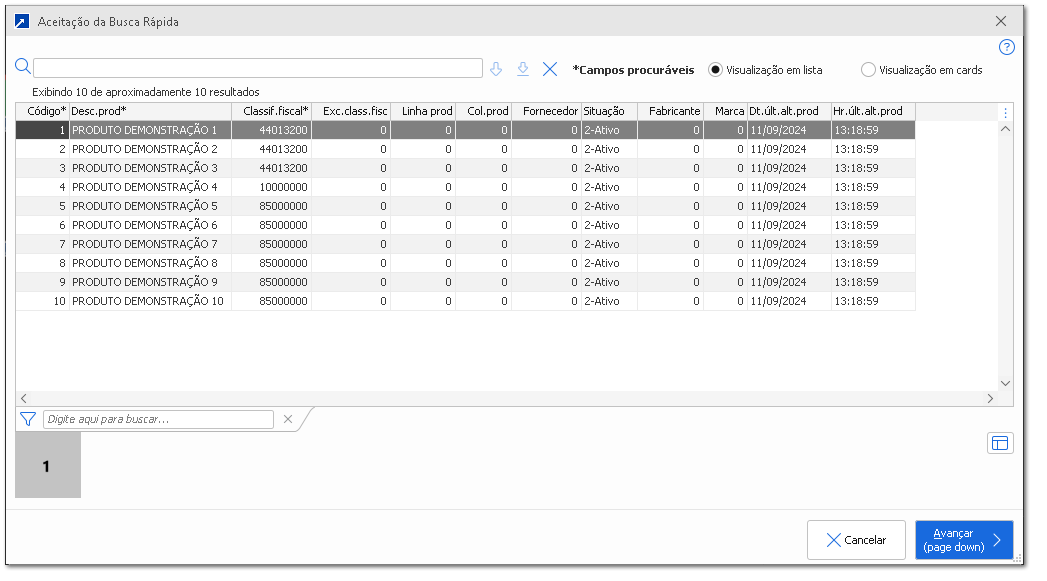The height and width of the screenshot is (581, 1047).
Task: Click the horizontal scrollbar left arrow
Action: [x=23, y=399]
